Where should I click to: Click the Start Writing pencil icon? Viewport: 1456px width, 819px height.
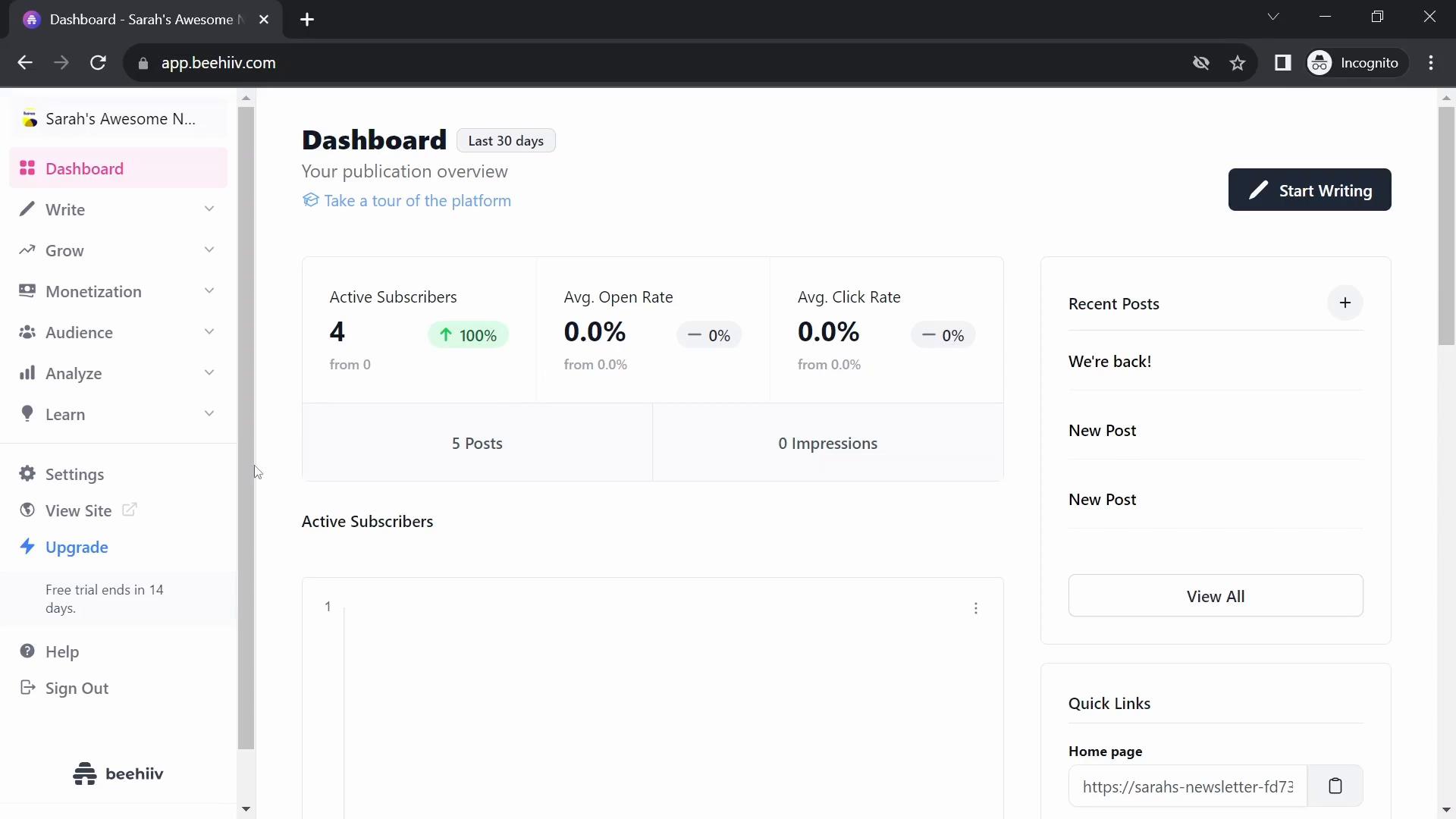click(x=1259, y=190)
